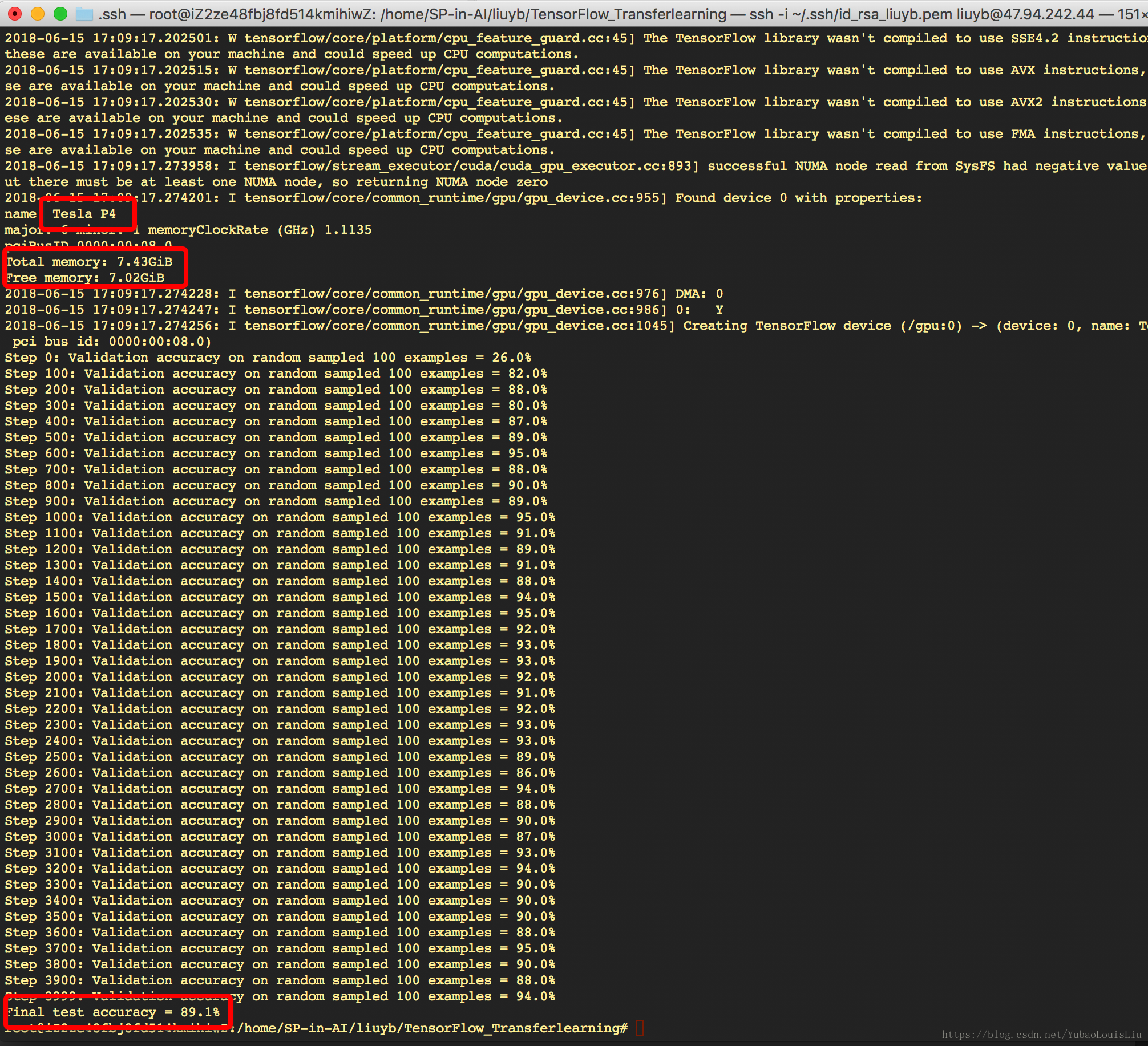Click the yellow minimize window button
The height and width of the screenshot is (1046, 1148).
[38, 14]
